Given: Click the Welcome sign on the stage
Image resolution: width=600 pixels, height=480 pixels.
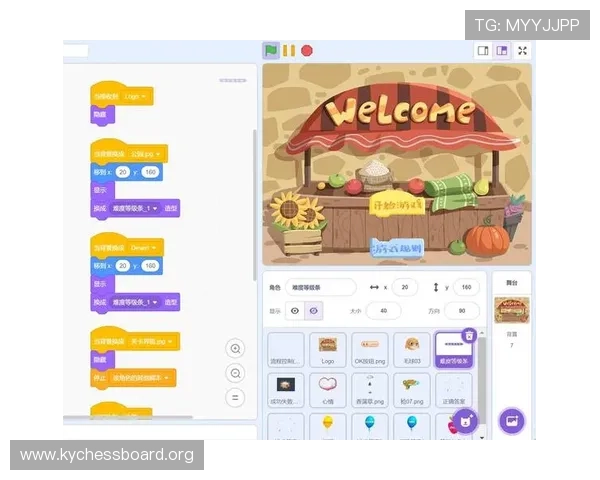Looking at the screenshot, I should (x=400, y=110).
